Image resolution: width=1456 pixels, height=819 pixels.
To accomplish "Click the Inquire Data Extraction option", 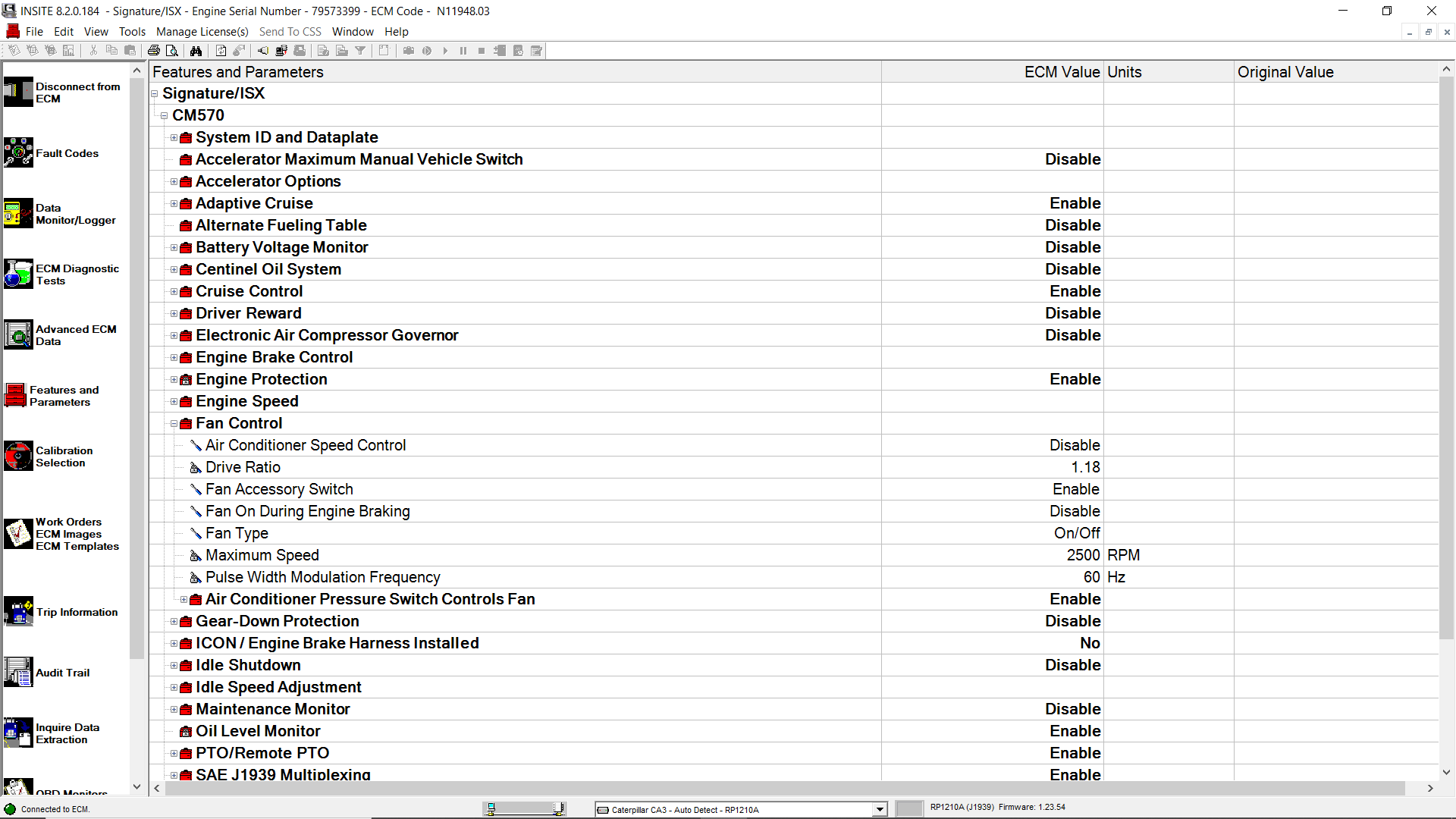I will [x=18, y=733].
